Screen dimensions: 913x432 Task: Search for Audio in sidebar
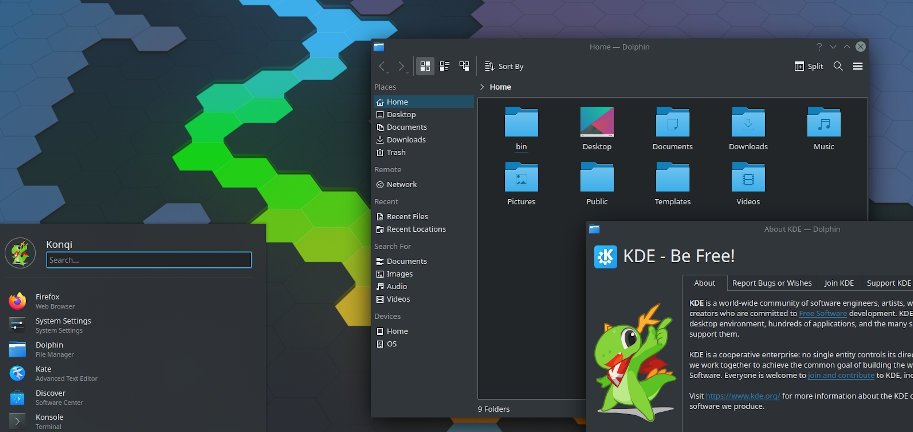423,286
